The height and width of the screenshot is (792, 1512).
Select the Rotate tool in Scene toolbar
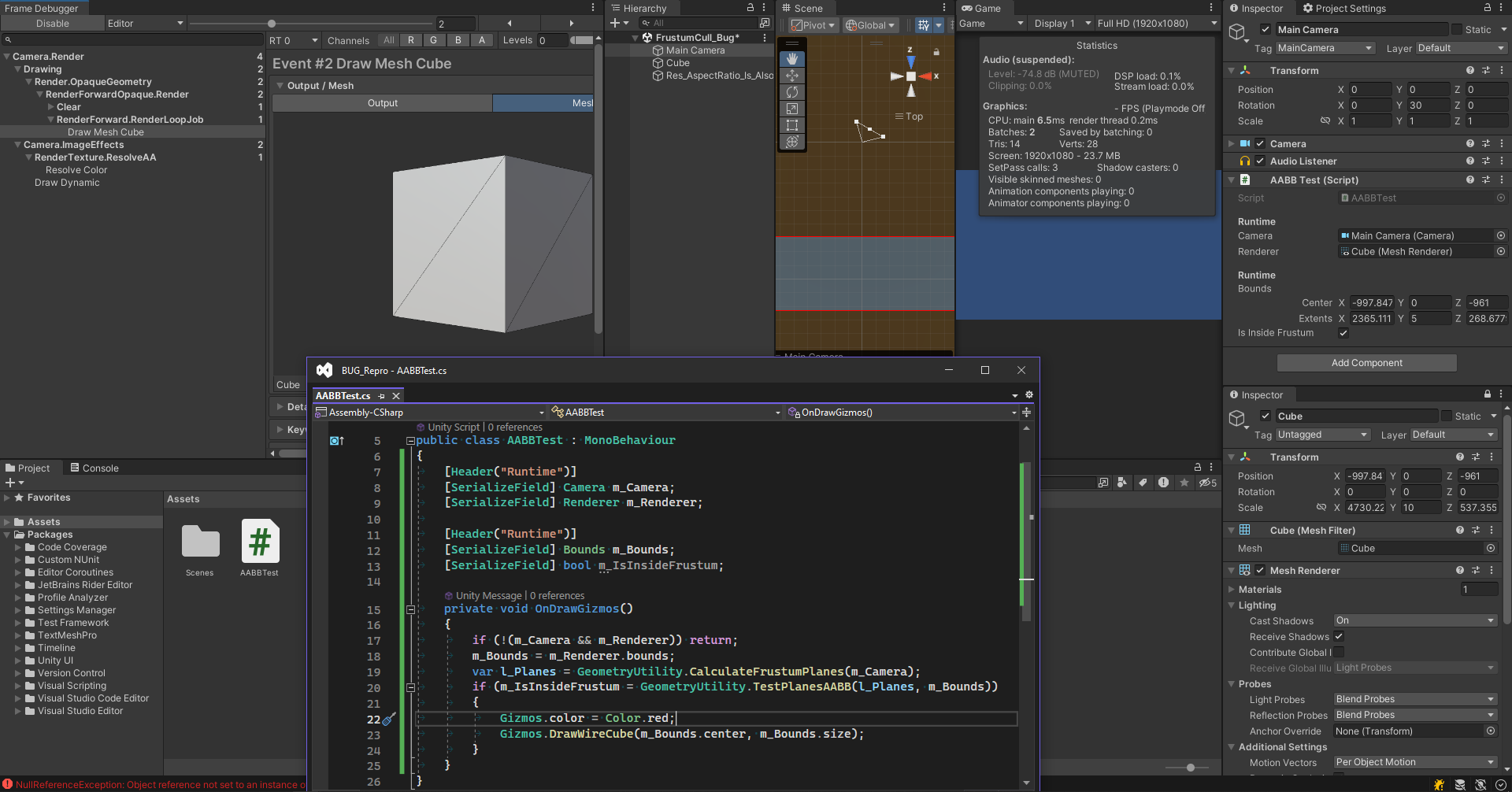tap(791, 91)
